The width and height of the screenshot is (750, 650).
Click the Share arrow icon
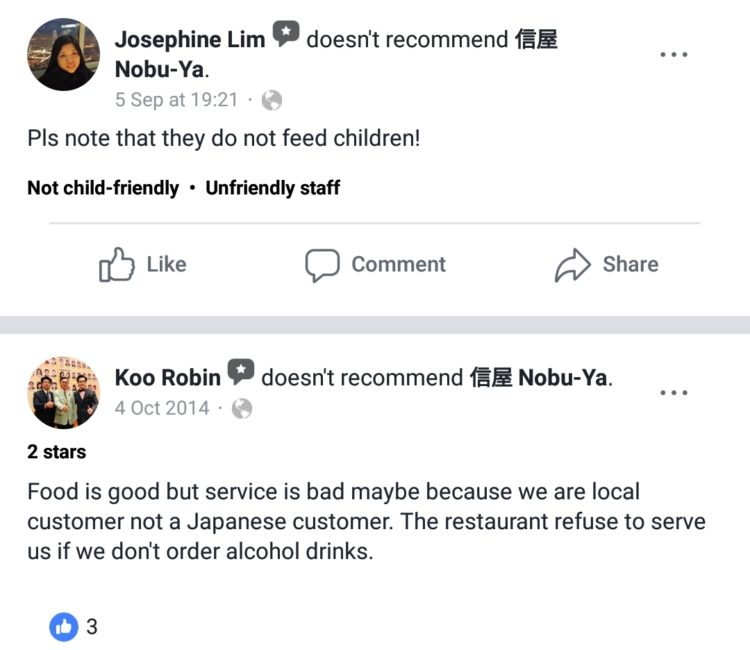click(x=573, y=265)
